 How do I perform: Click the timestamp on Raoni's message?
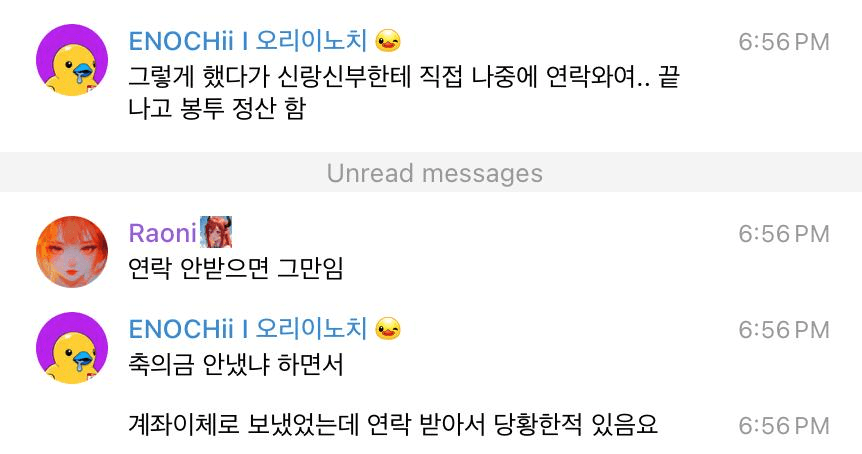click(x=784, y=234)
